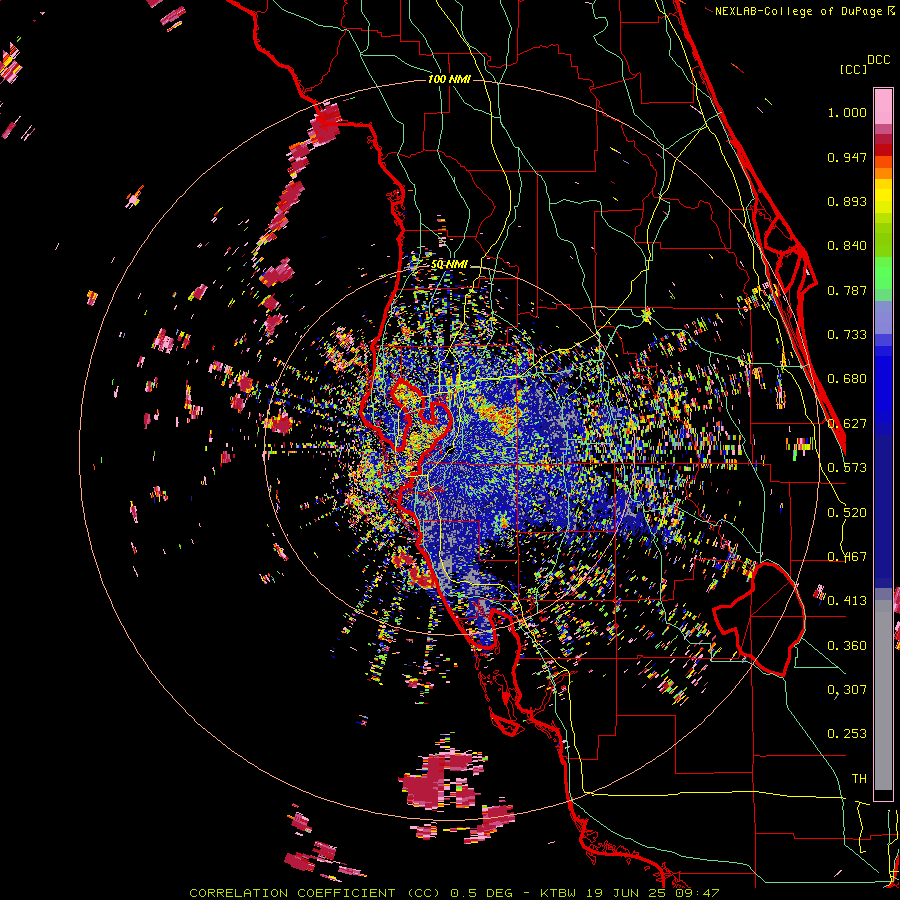Viewport: 900px width, 900px height.
Task: Pick the bright green band on the scale
Action: coord(883,273)
